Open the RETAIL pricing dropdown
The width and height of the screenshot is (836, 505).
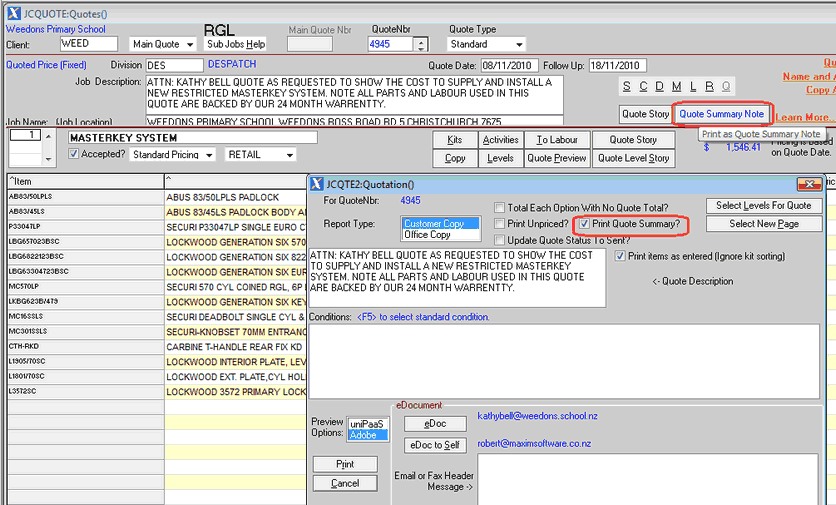click(289, 155)
